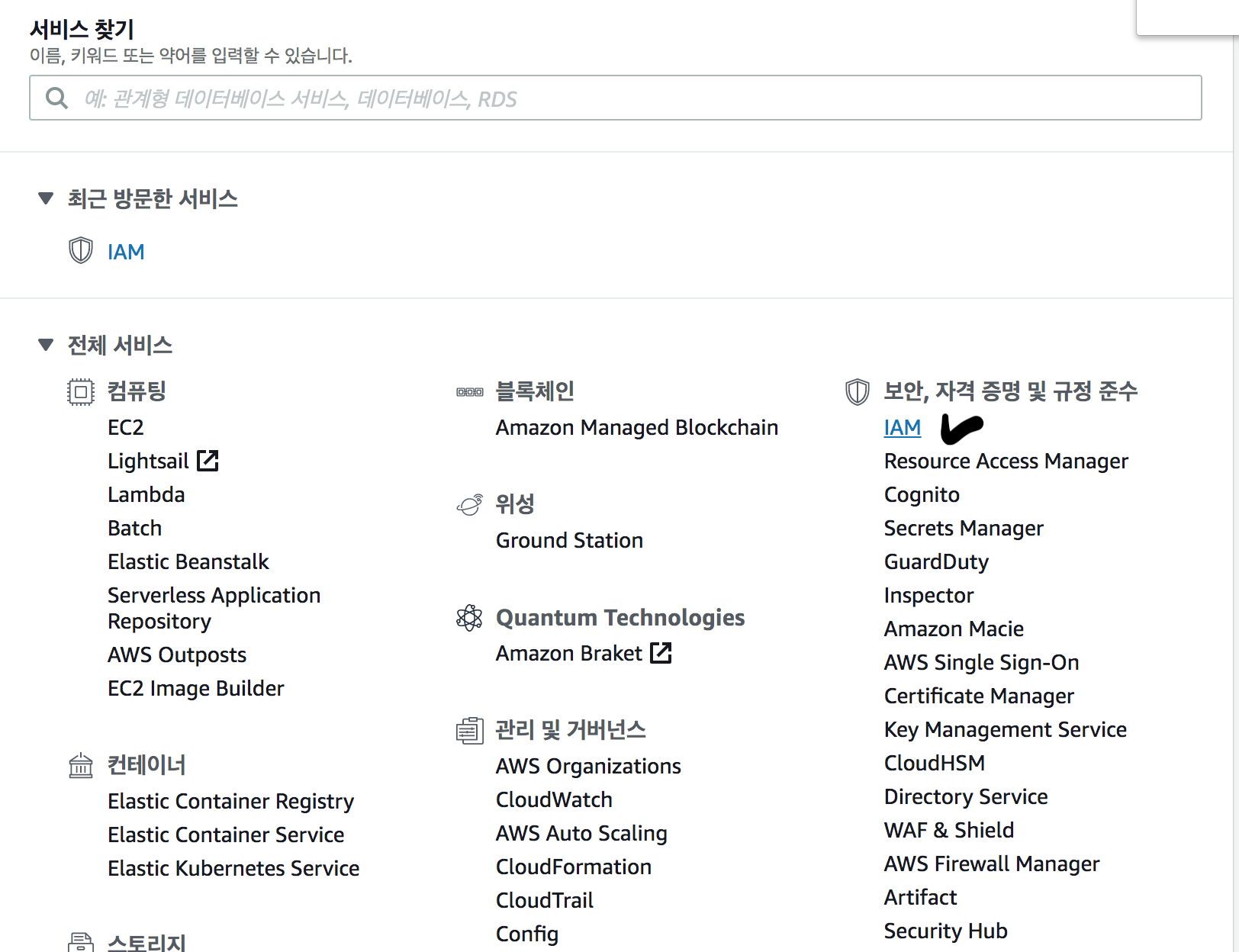1239x952 pixels.
Task: Click the Compute (컴퓨팅) chip icon
Action: [x=81, y=392]
